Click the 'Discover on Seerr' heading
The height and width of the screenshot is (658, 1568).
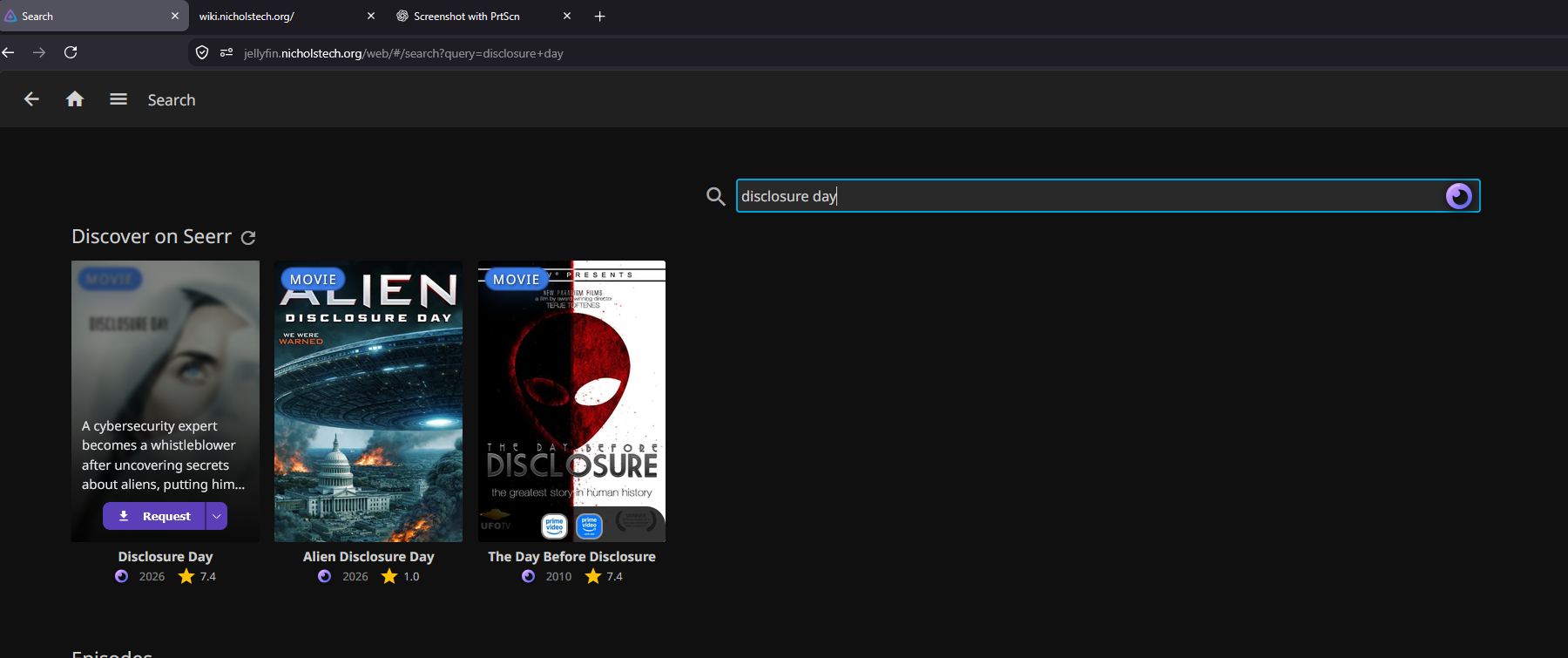point(152,237)
